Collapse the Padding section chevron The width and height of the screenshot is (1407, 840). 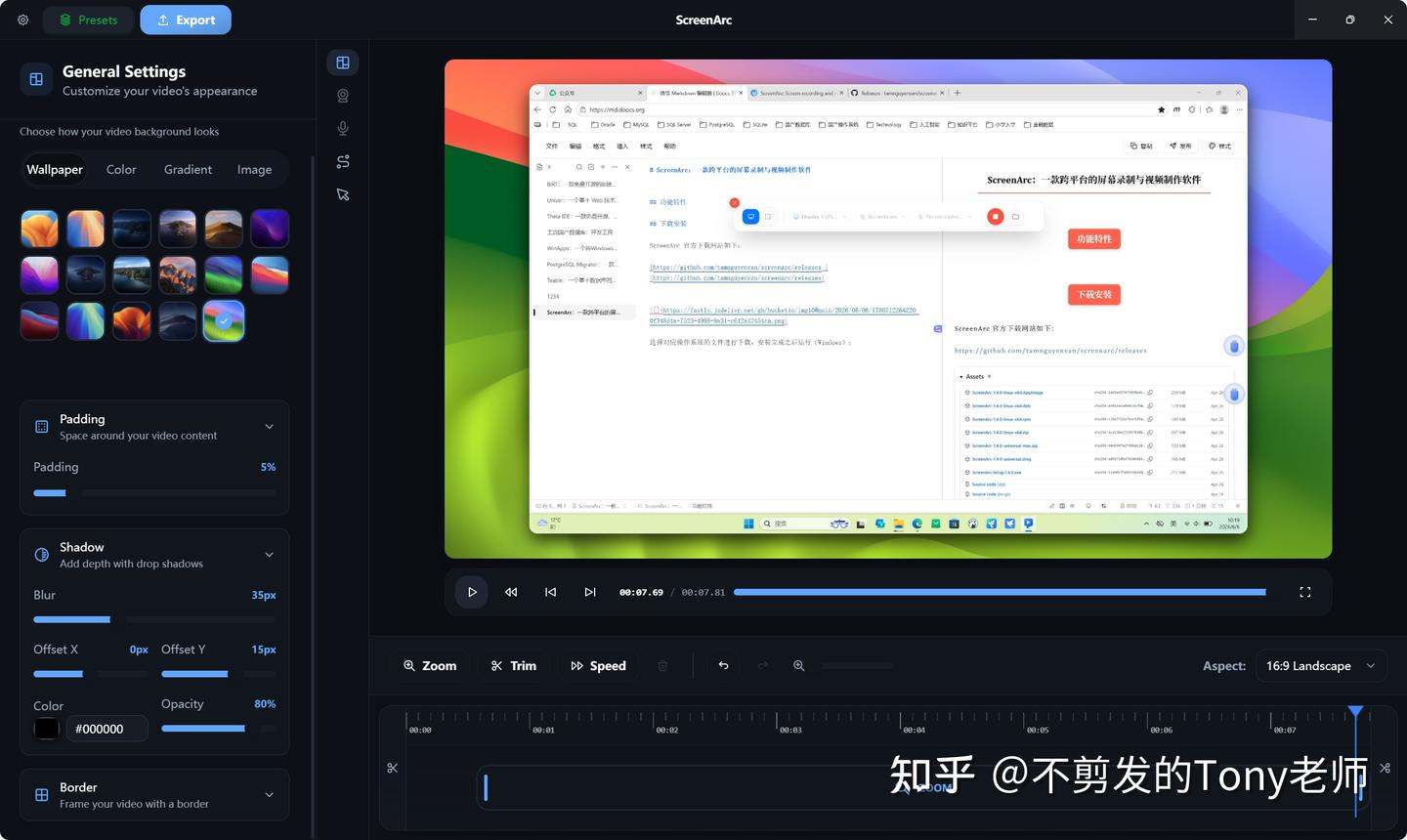click(270, 427)
